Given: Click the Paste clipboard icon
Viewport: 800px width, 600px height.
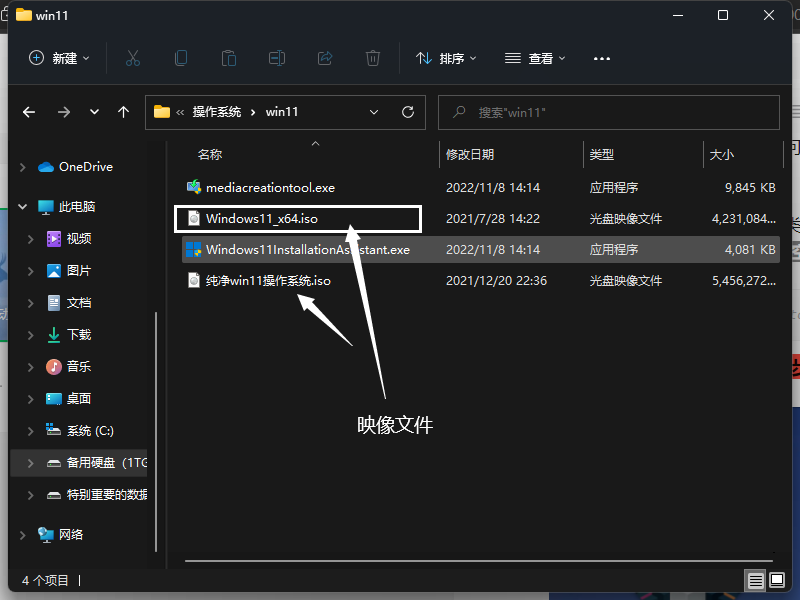Looking at the screenshot, I should 229,58.
